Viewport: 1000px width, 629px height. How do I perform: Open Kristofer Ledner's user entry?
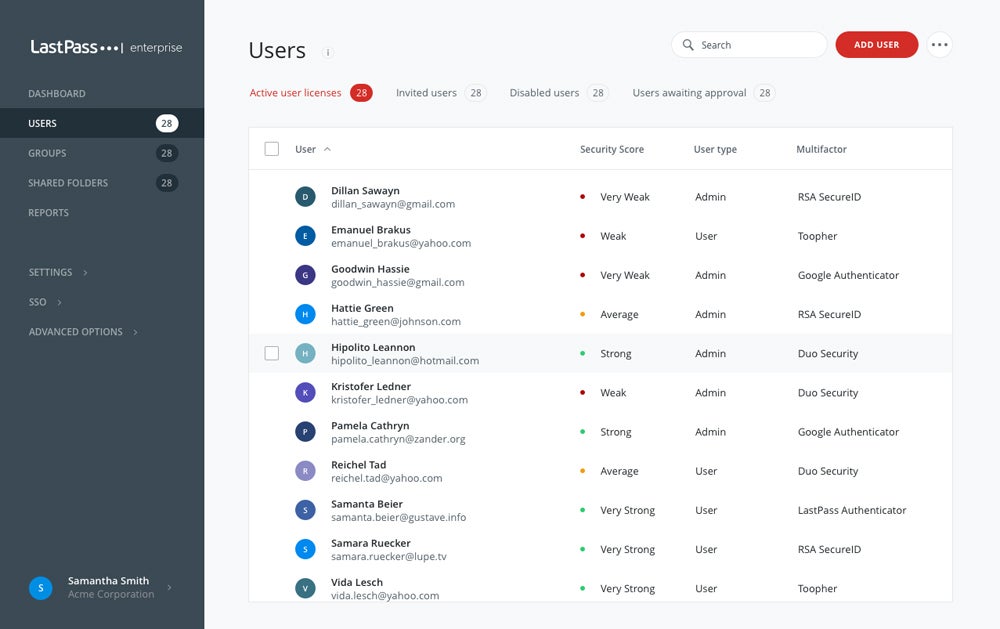pyautogui.click(x=371, y=387)
